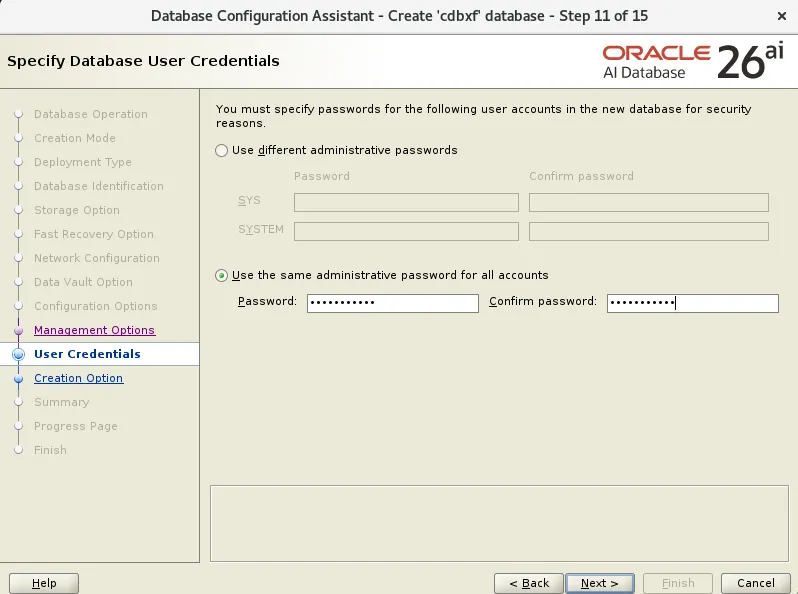Click the SYS password field
The height and width of the screenshot is (594, 798).
pyautogui.click(x=406, y=203)
